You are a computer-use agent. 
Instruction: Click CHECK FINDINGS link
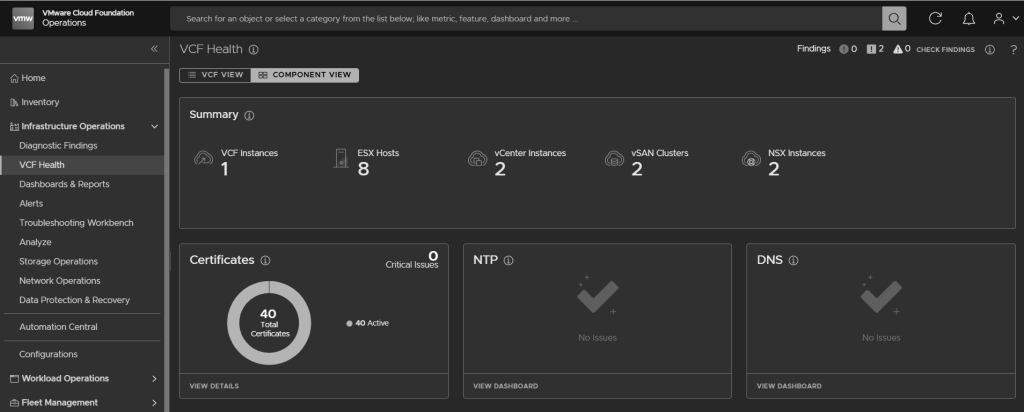[945, 50]
